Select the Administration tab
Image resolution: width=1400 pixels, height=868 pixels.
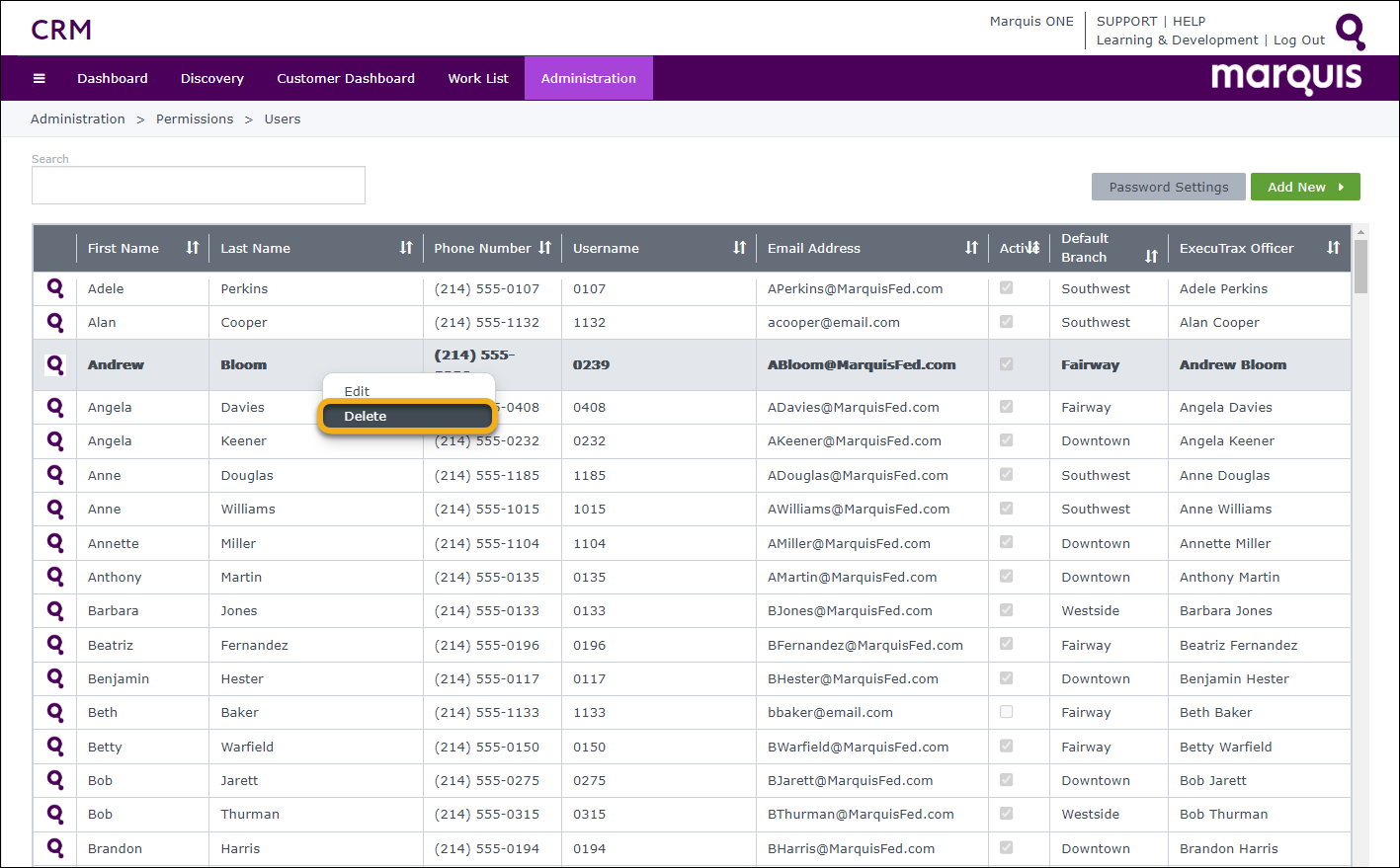coord(589,78)
